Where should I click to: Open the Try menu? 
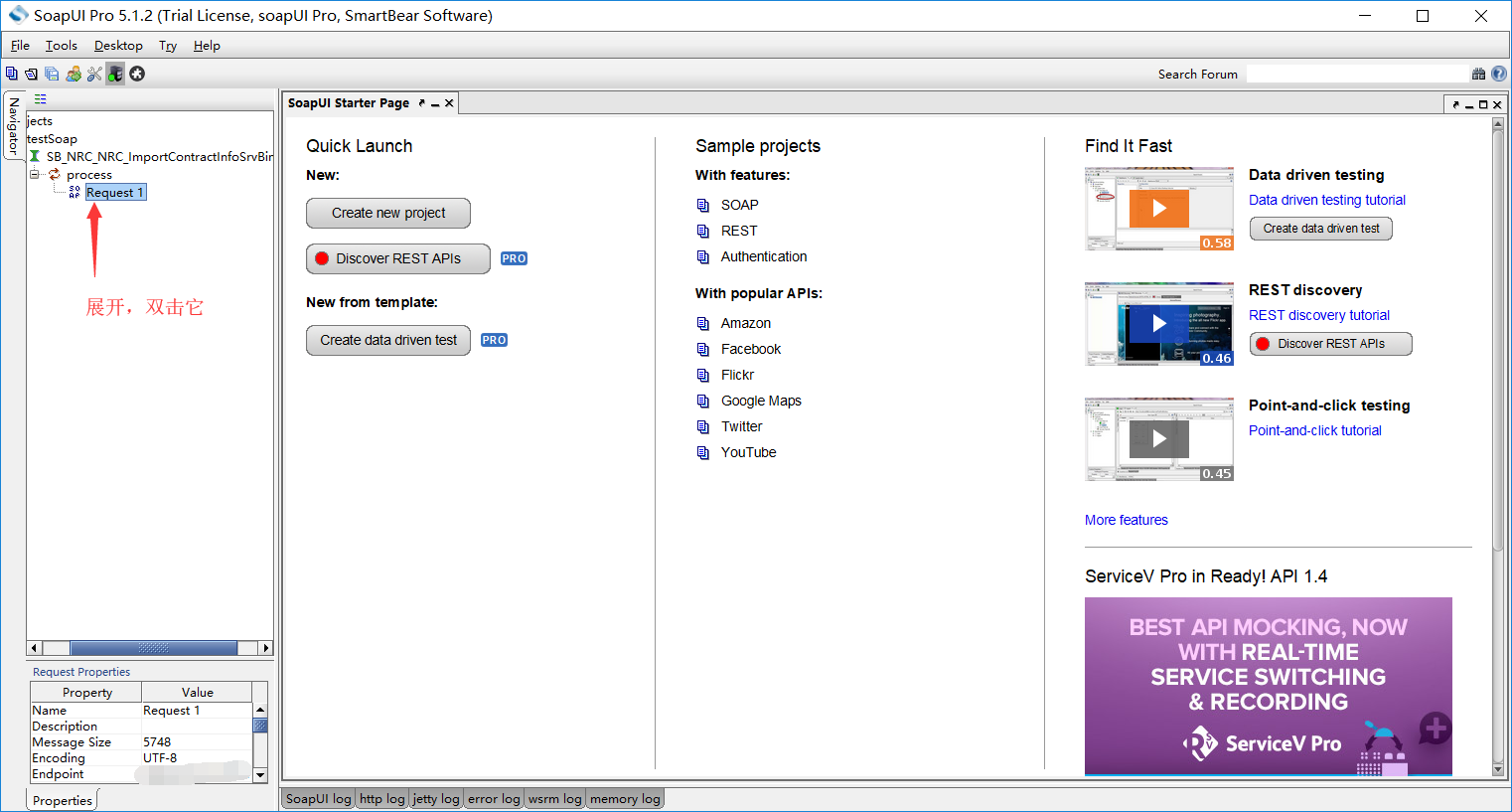pos(168,46)
